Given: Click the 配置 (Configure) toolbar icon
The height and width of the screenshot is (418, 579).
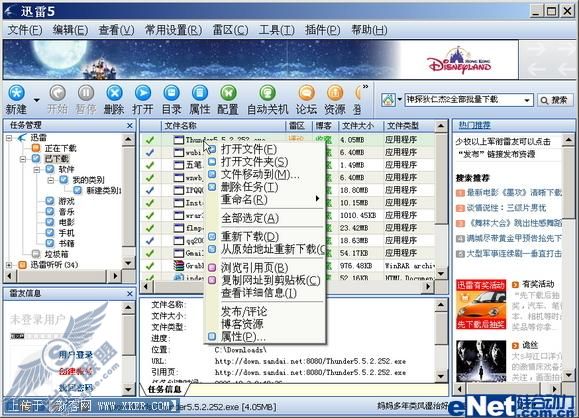Looking at the screenshot, I should [228, 93].
